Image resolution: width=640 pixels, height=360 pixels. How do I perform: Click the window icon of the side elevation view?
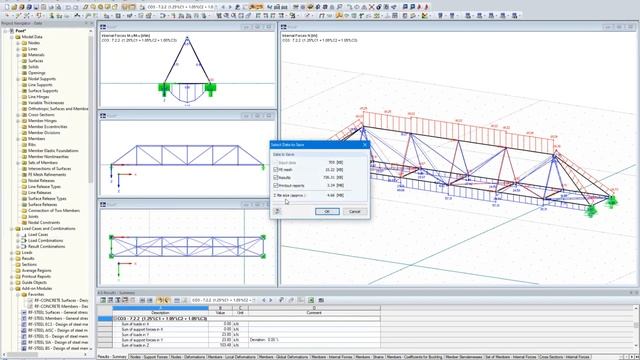[x=103, y=116]
